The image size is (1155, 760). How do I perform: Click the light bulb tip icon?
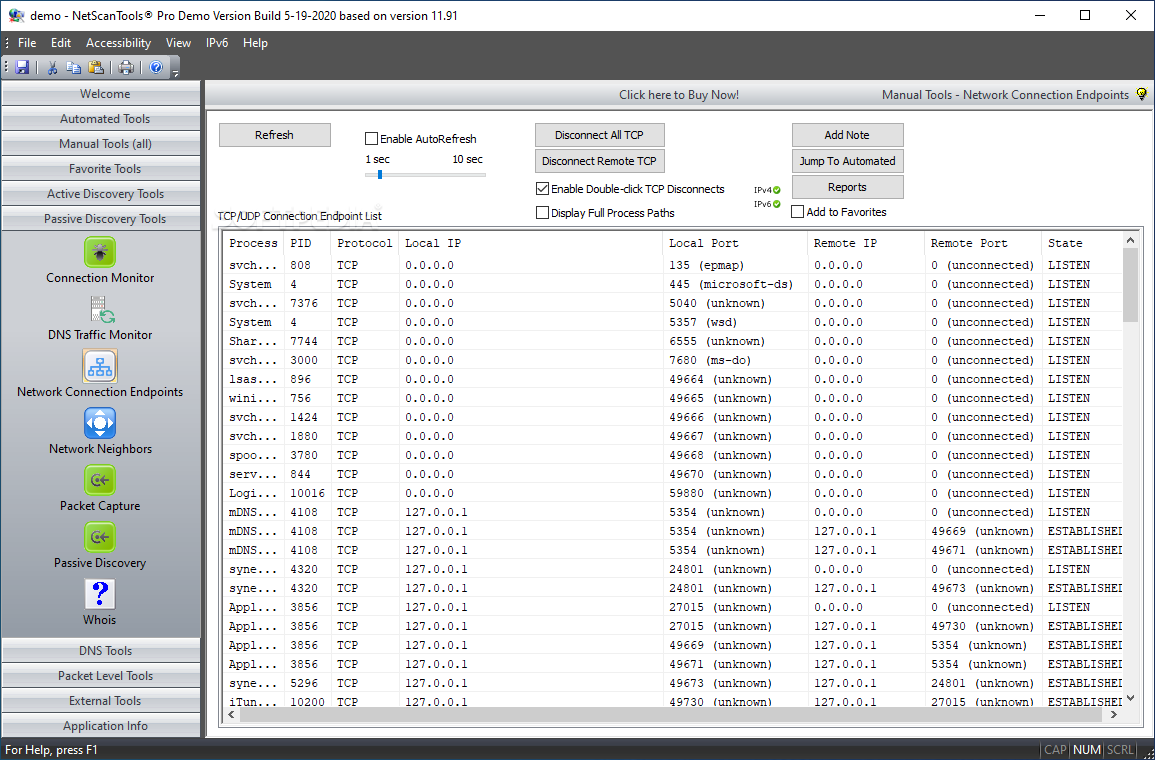(1142, 94)
